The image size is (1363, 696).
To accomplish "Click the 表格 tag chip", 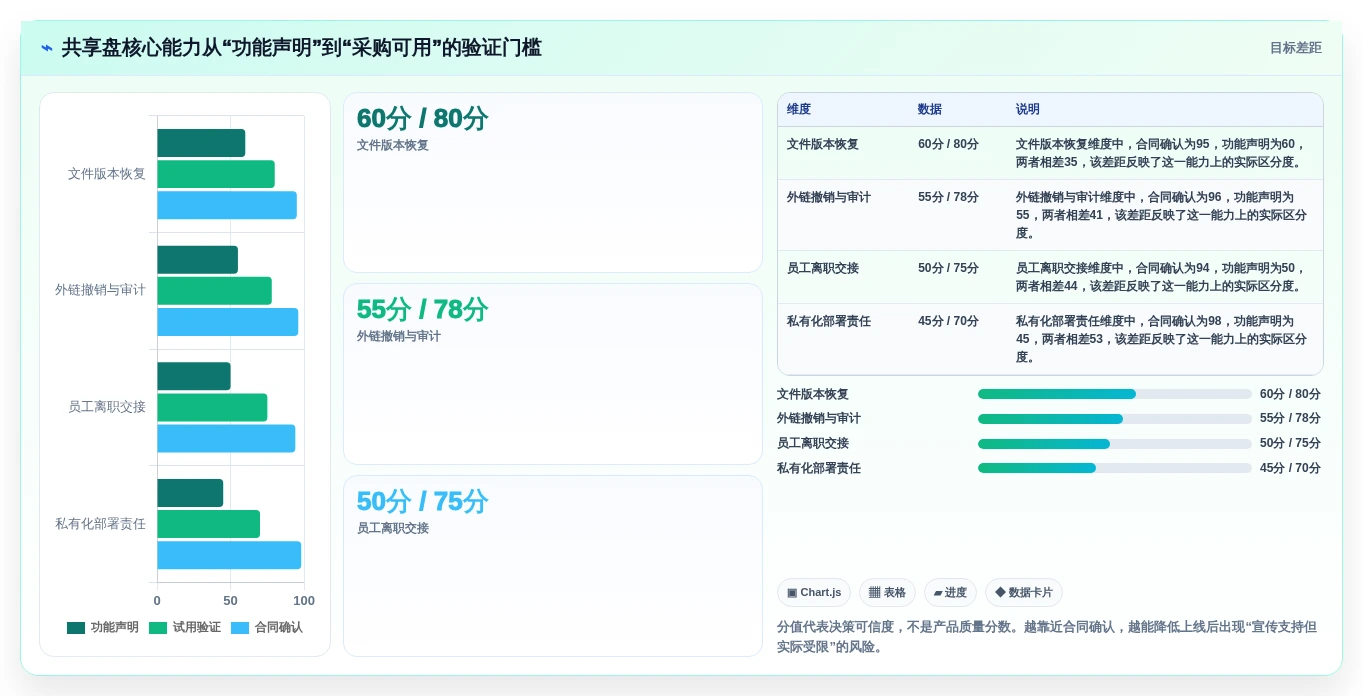I will (887, 593).
